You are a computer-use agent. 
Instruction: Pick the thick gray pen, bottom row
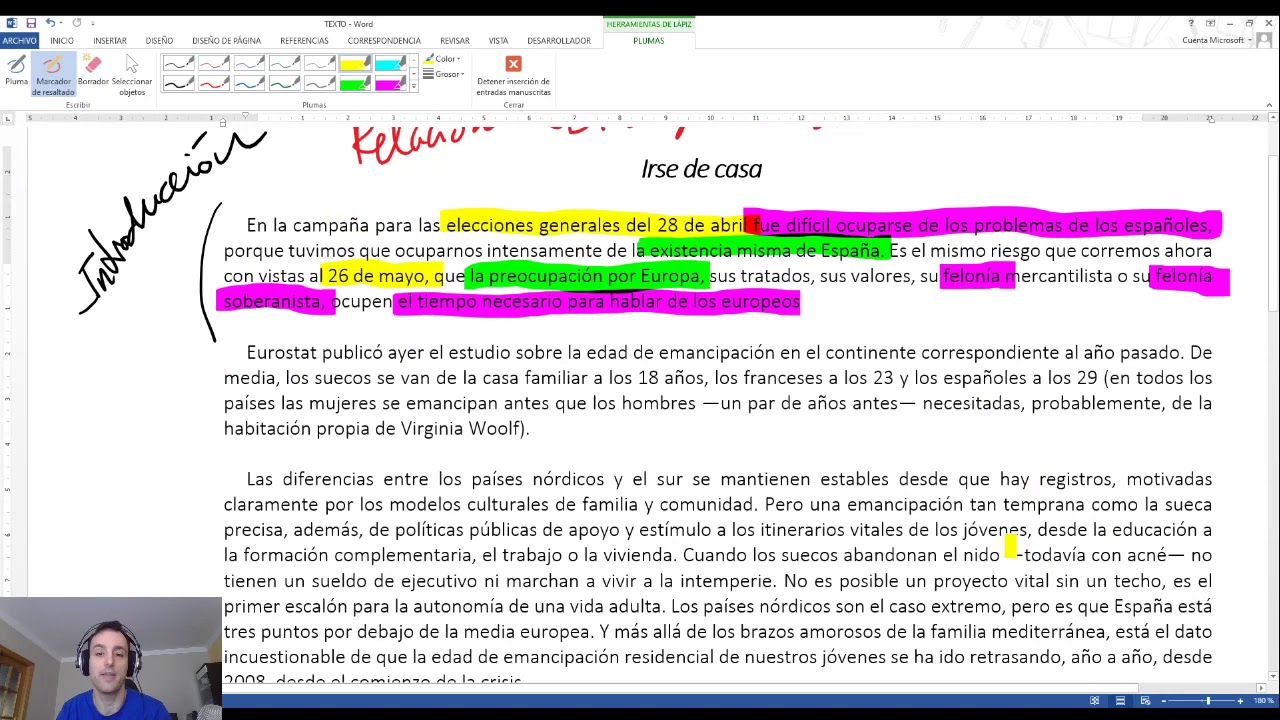click(x=319, y=84)
